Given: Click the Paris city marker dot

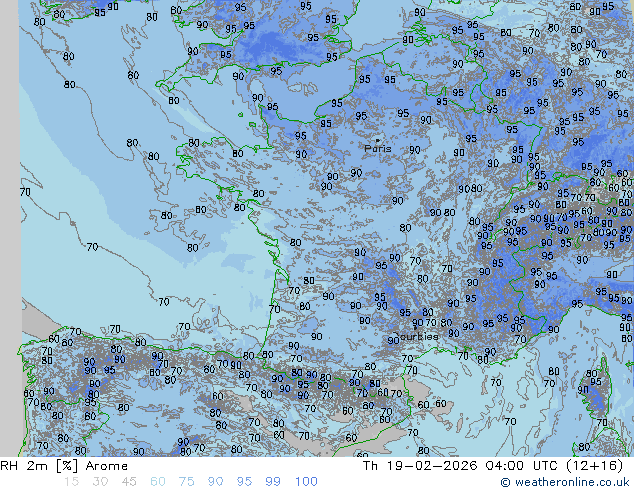Looking at the screenshot, I should pos(376,139).
